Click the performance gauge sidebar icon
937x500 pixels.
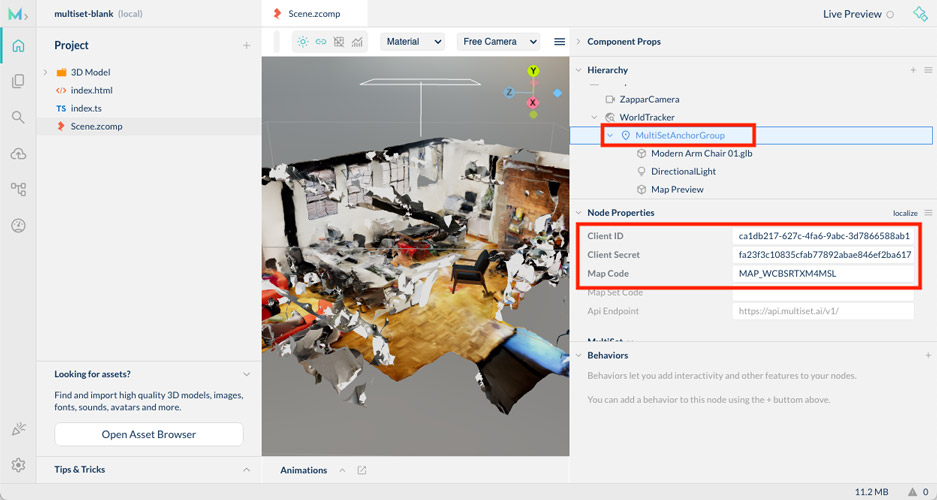coord(18,225)
